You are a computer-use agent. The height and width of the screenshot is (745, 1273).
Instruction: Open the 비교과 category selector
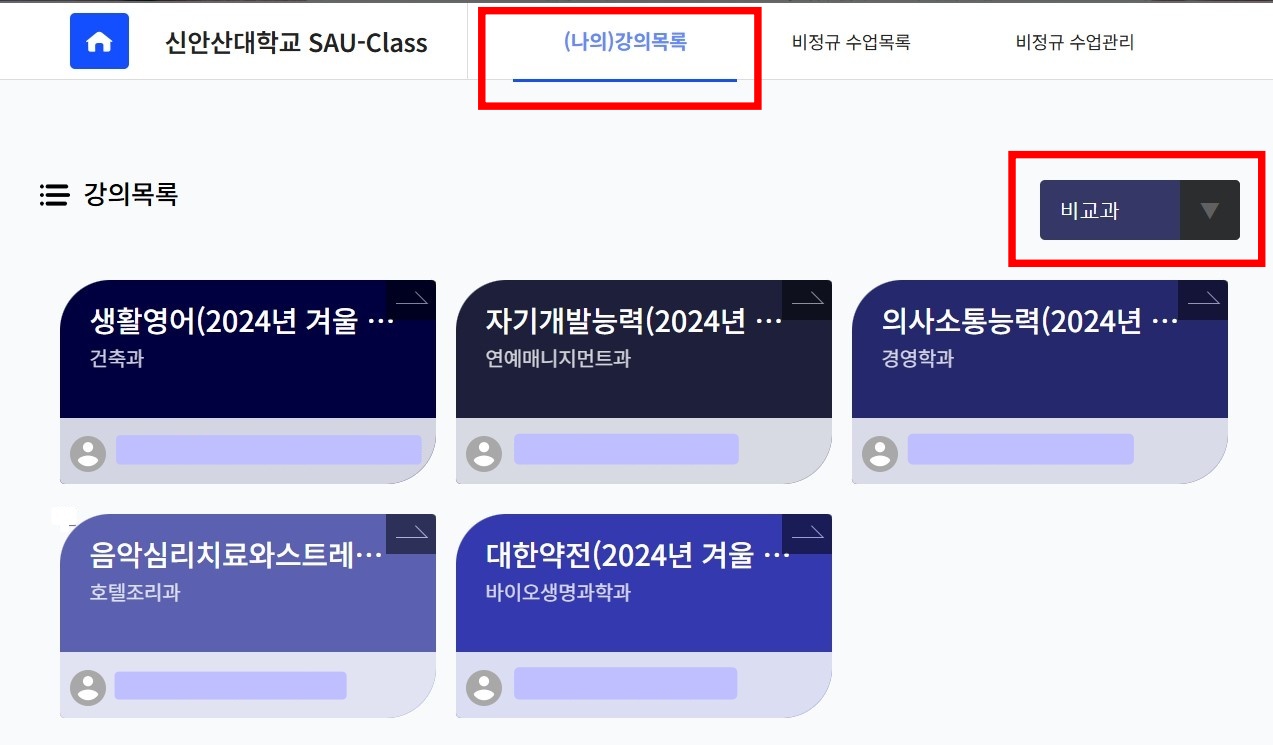1140,210
